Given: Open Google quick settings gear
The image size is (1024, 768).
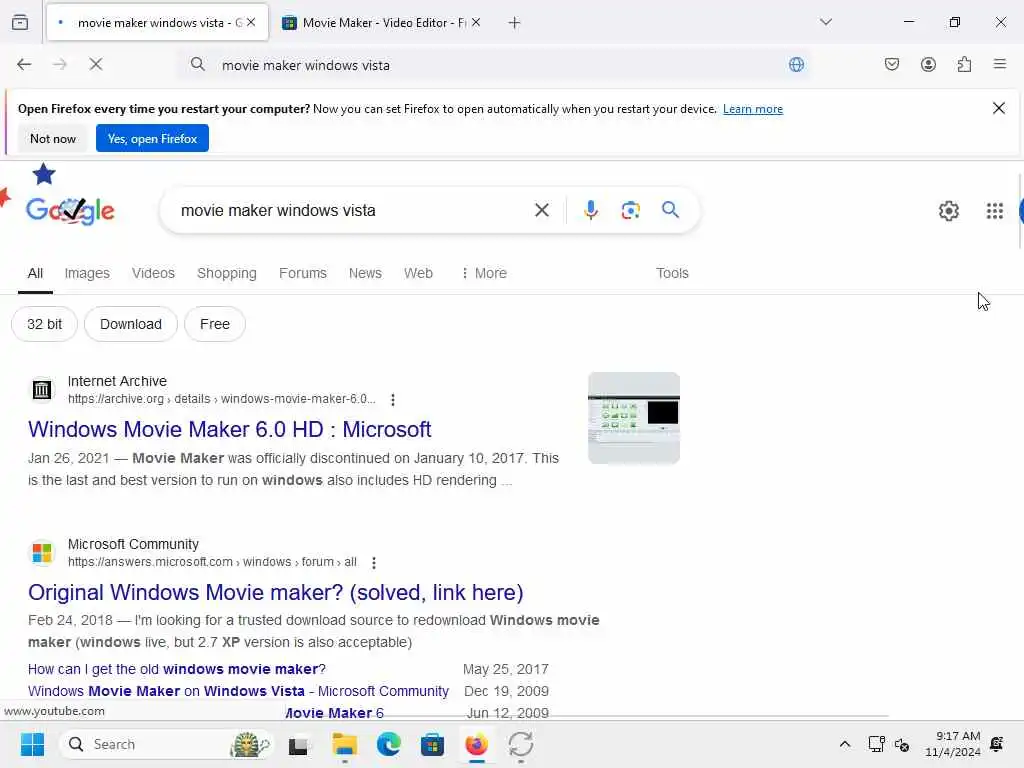Looking at the screenshot, I should tap(948, 211).
